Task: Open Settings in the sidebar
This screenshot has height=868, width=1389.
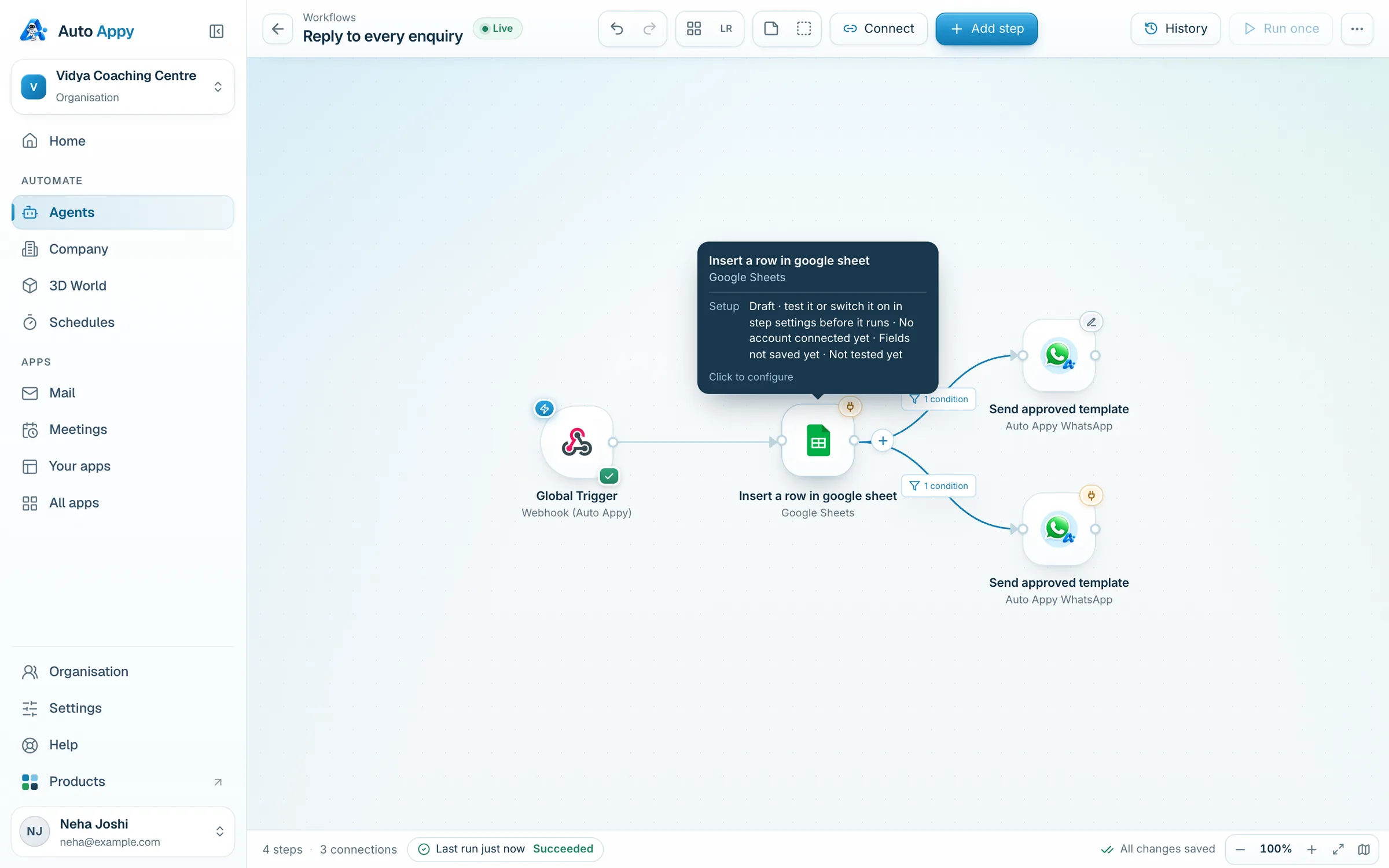Action: (x=123, y=708)
